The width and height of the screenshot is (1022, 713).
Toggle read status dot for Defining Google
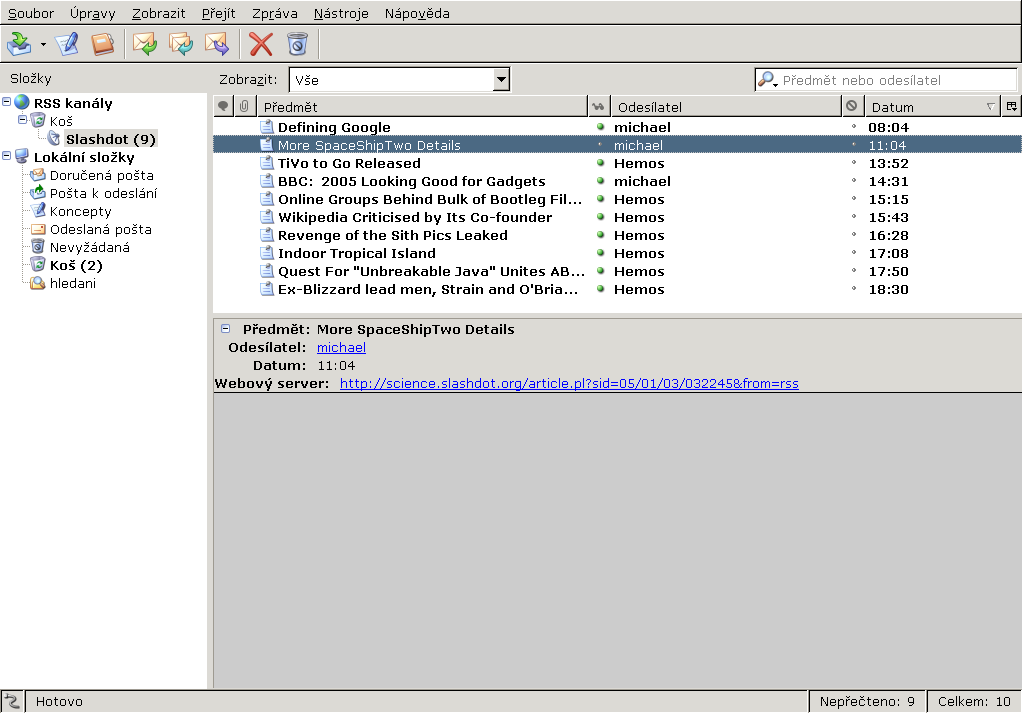coord(600,127)
